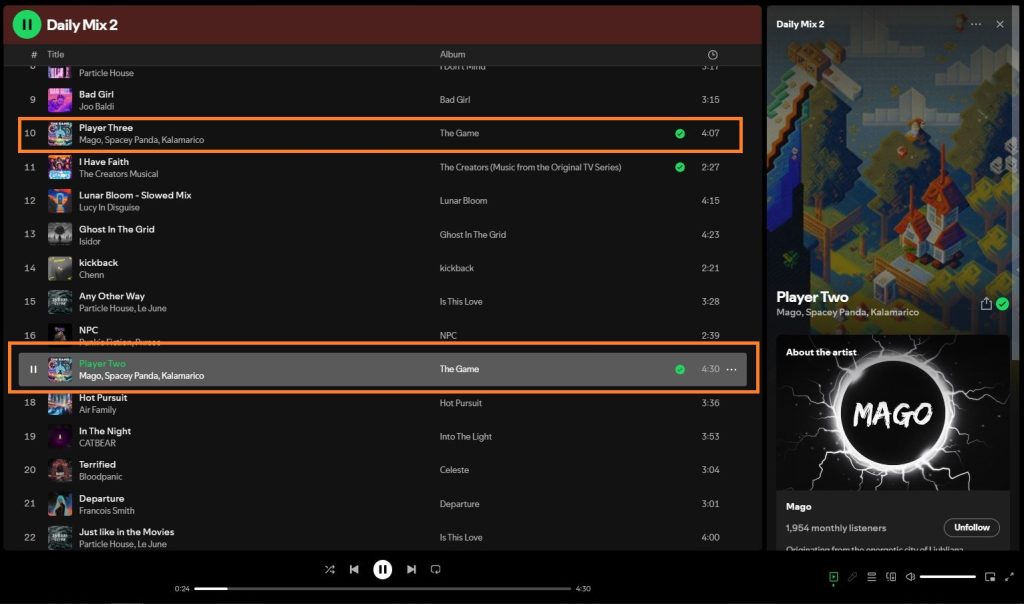Screen dimensions: 1024x604
Task: Toggle shuffle in the player bar
Action: [330, 569]
